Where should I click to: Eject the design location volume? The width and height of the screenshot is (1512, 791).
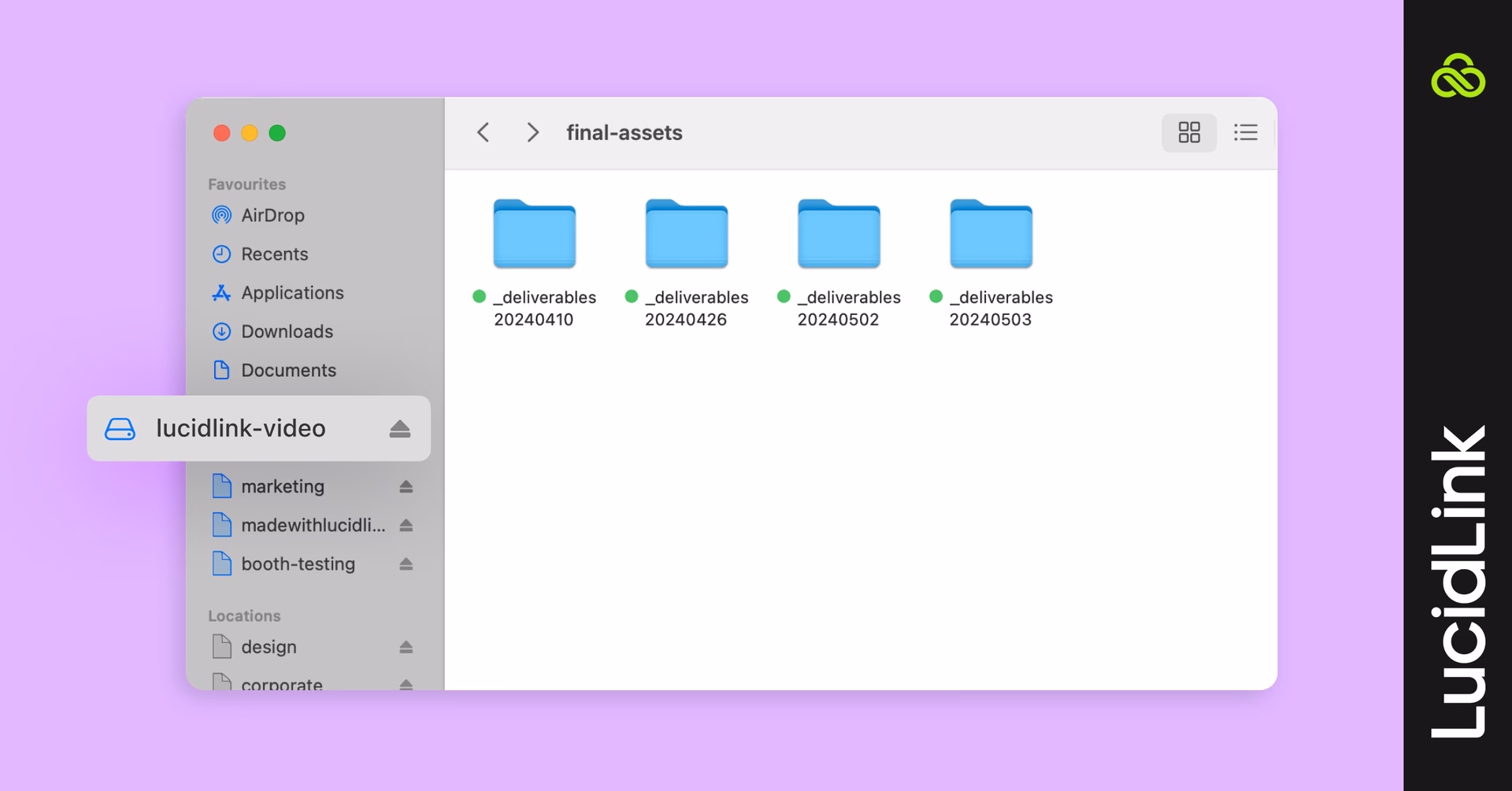[406, 646]
